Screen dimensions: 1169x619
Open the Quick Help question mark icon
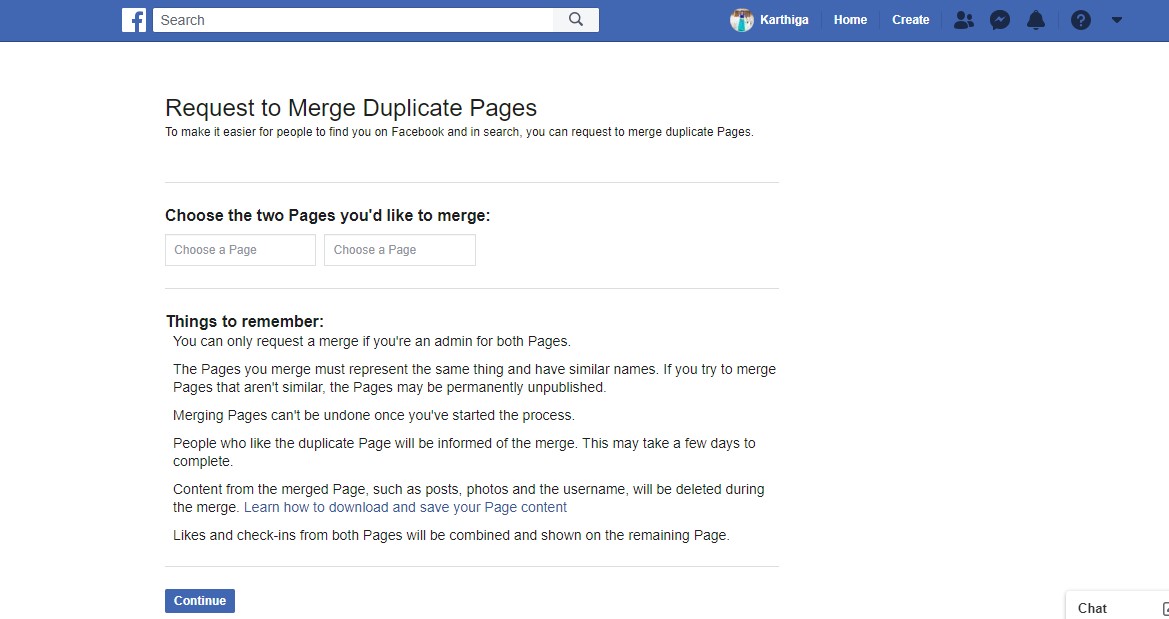pos(1080,20)
